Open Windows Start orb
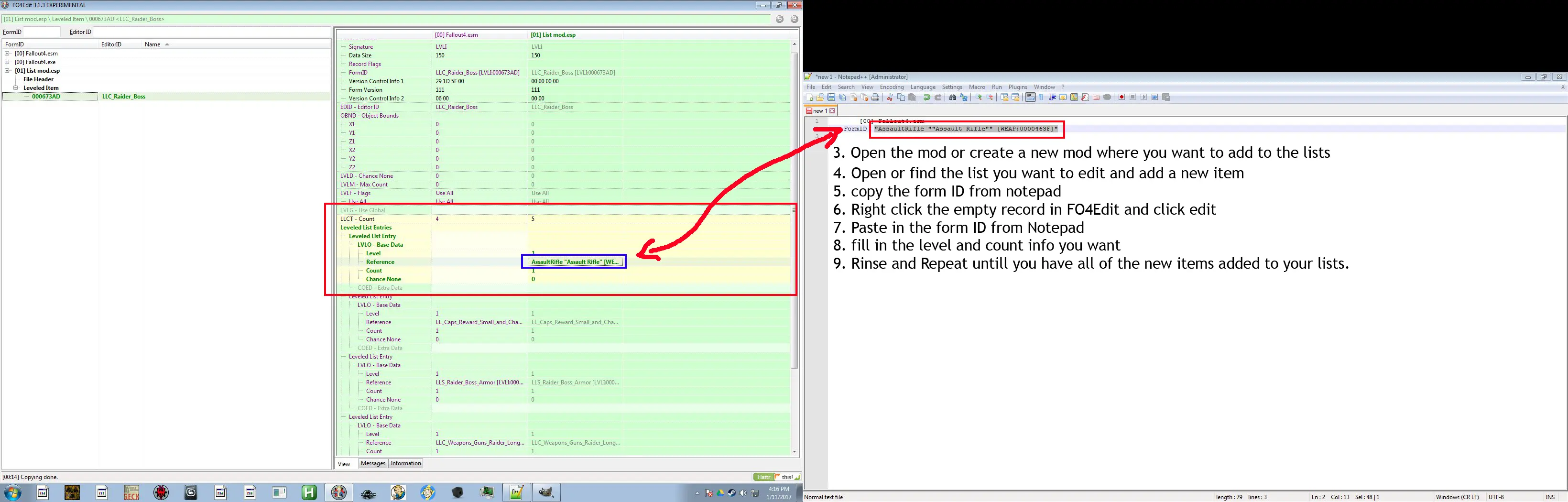1568x502 pixels. click(x=12, y=492)
